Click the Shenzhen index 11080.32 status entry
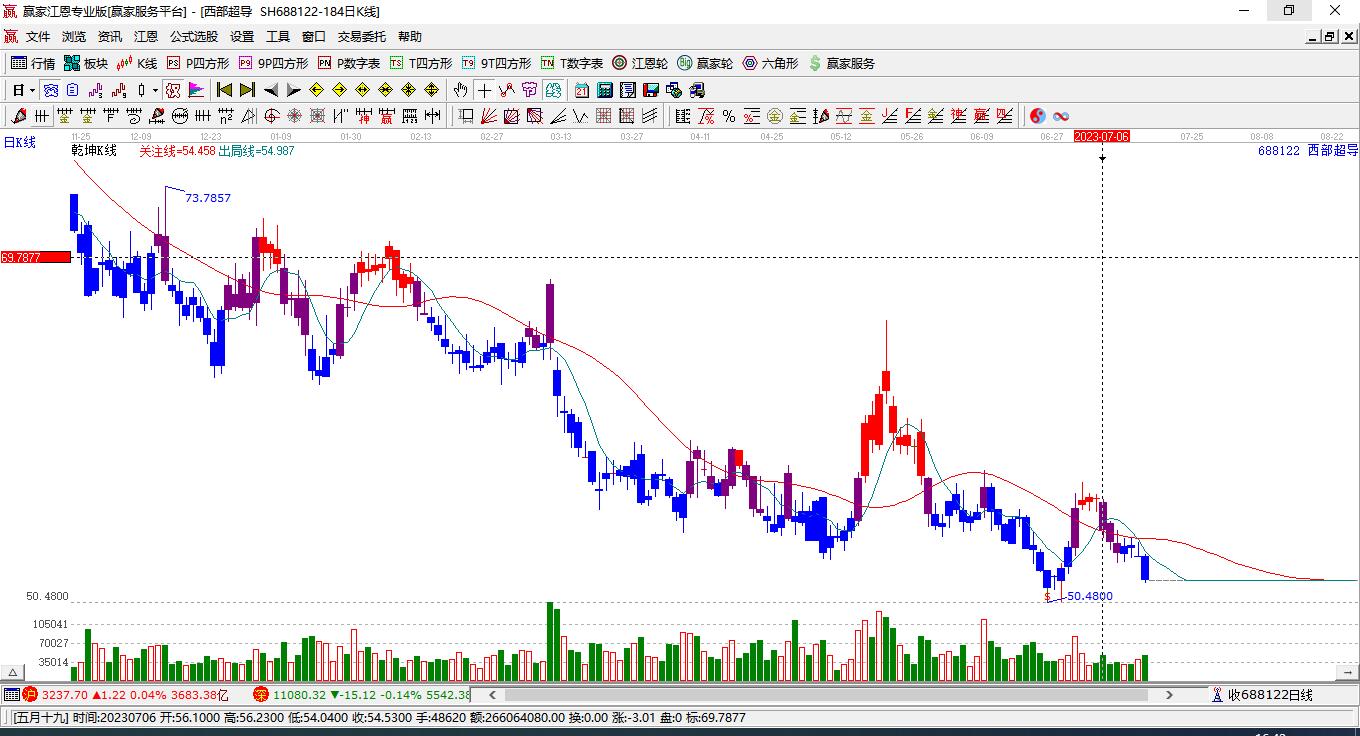Screen dimensions: 1360x736 (x=361, y=695)
